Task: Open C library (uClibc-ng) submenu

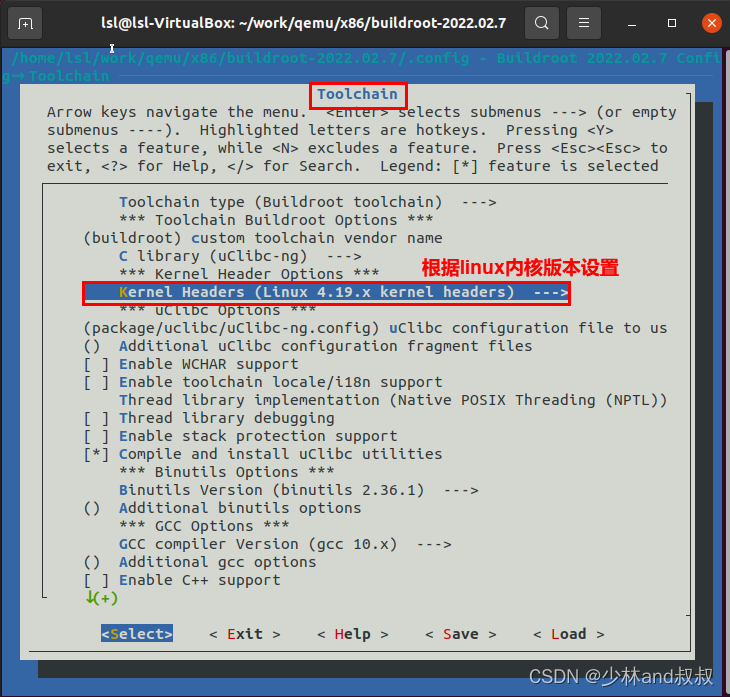Action: click(x=240, y=256)
